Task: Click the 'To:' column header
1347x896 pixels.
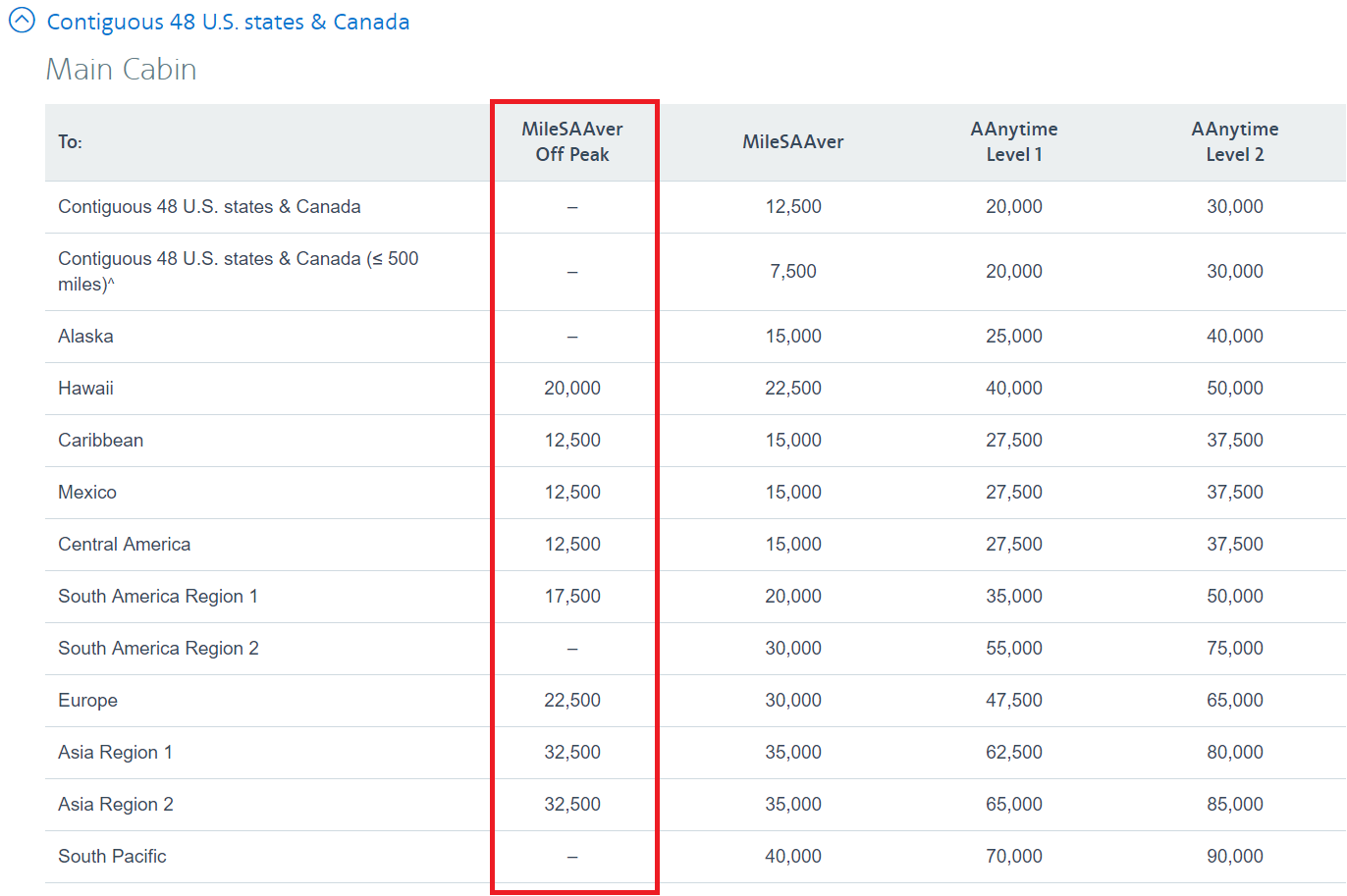Action: (70, 142)
